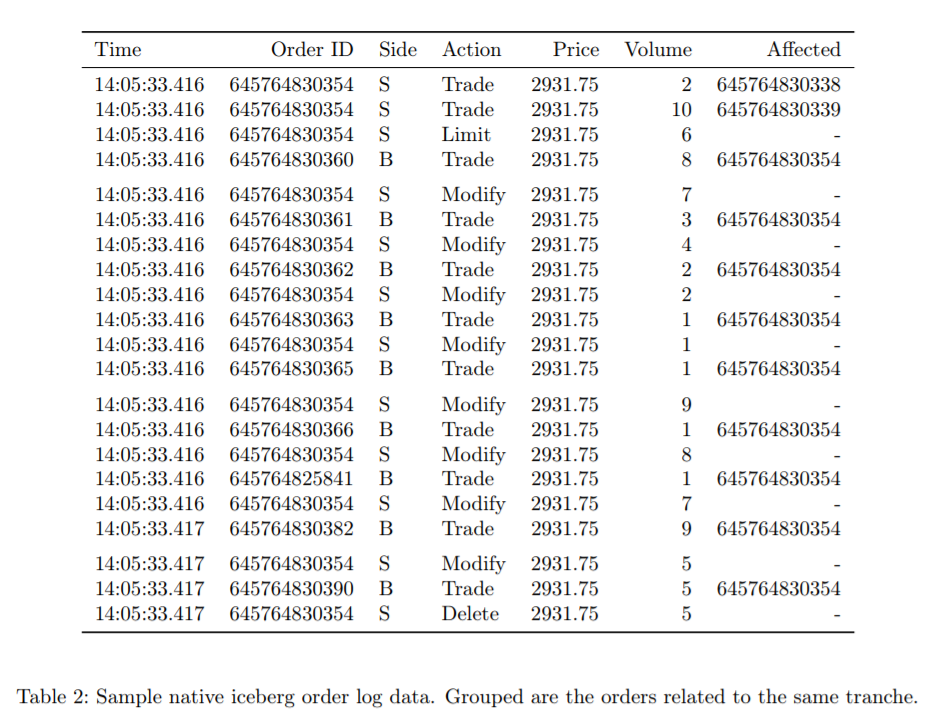Select order ID 645764830362
The width and height of the screenshot is (942, 723).
pyautogui.click(x=291, y=270)
